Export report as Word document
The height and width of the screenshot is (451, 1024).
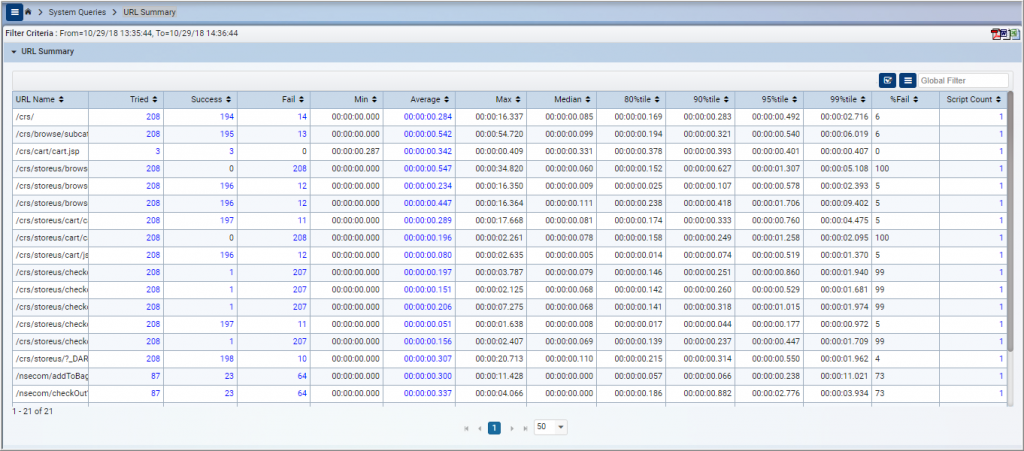tap(1006, 35)
